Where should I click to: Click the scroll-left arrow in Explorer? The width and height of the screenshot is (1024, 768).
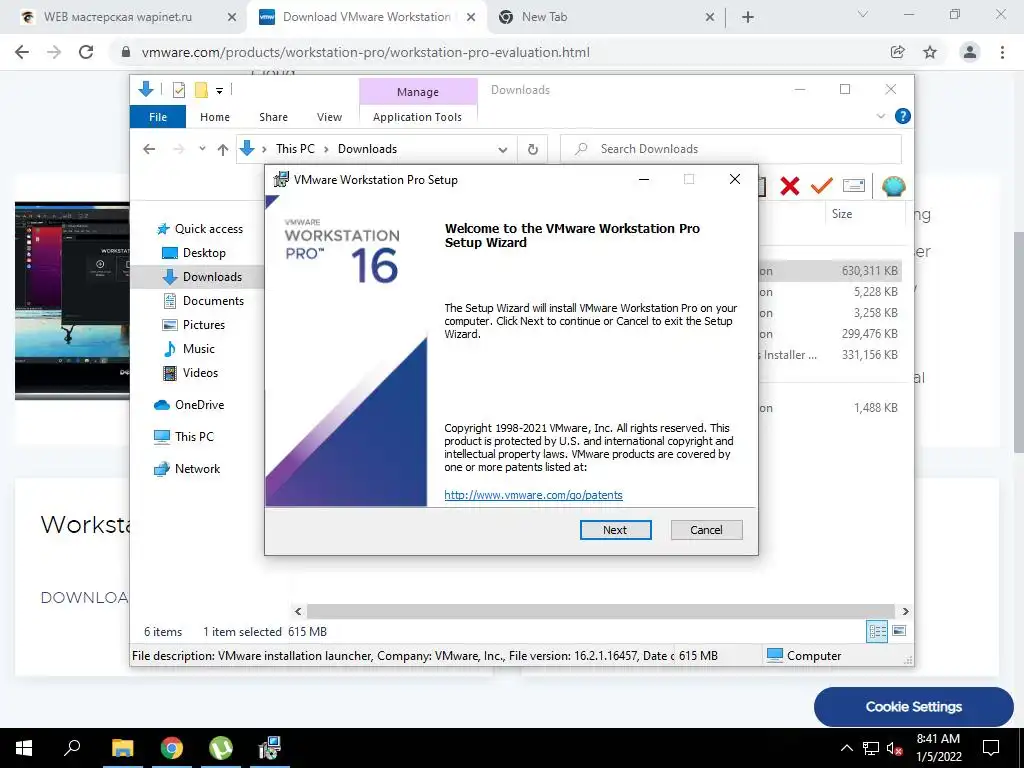pyautogui.click(x=298, y=611)
